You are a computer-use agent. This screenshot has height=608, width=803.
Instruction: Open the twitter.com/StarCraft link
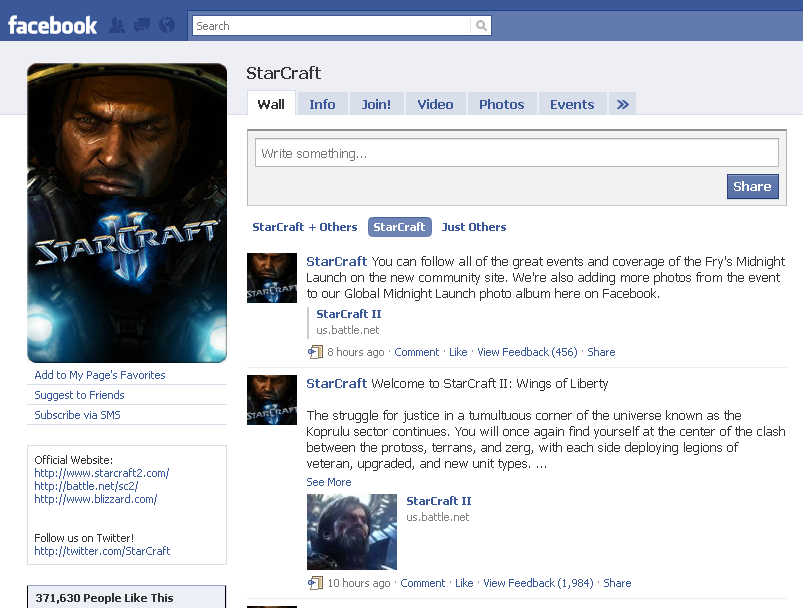point(102,551)
